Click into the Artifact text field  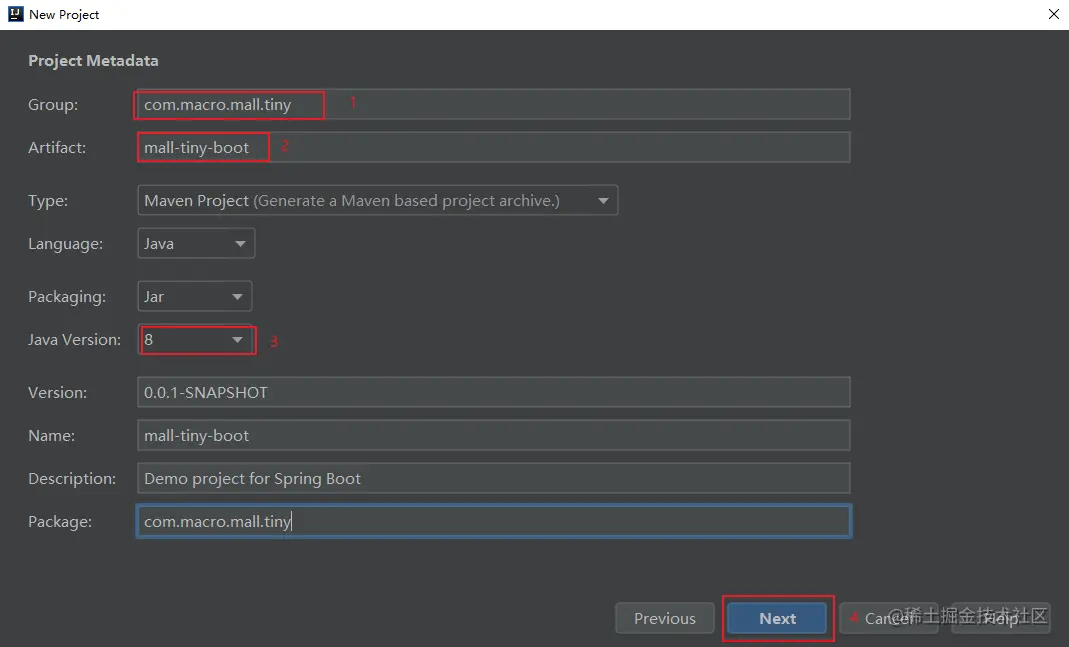[x=494, y=147]
